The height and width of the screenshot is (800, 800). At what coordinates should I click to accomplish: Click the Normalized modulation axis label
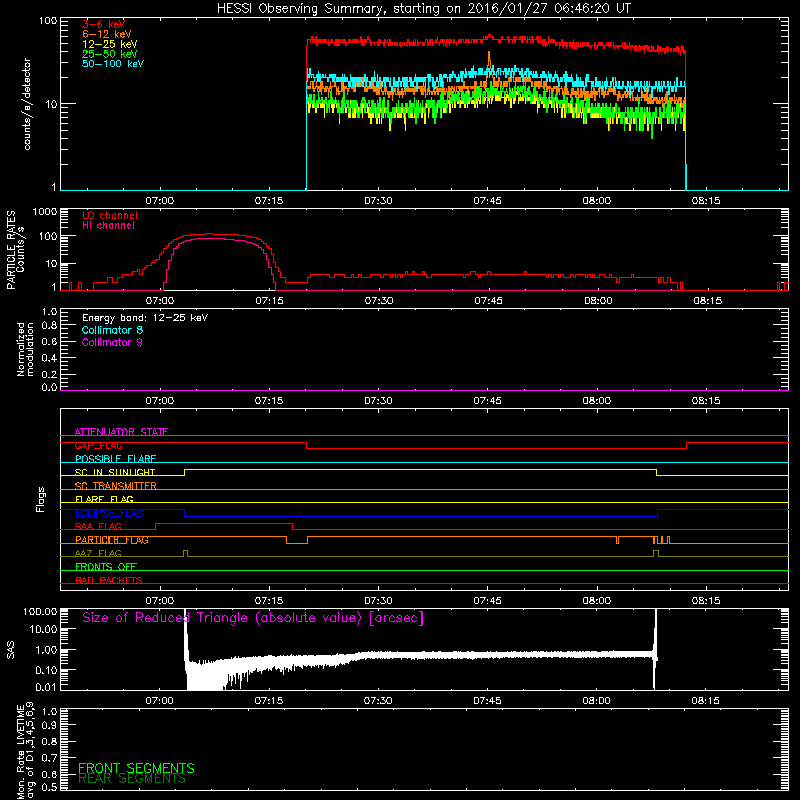[26, 349]
